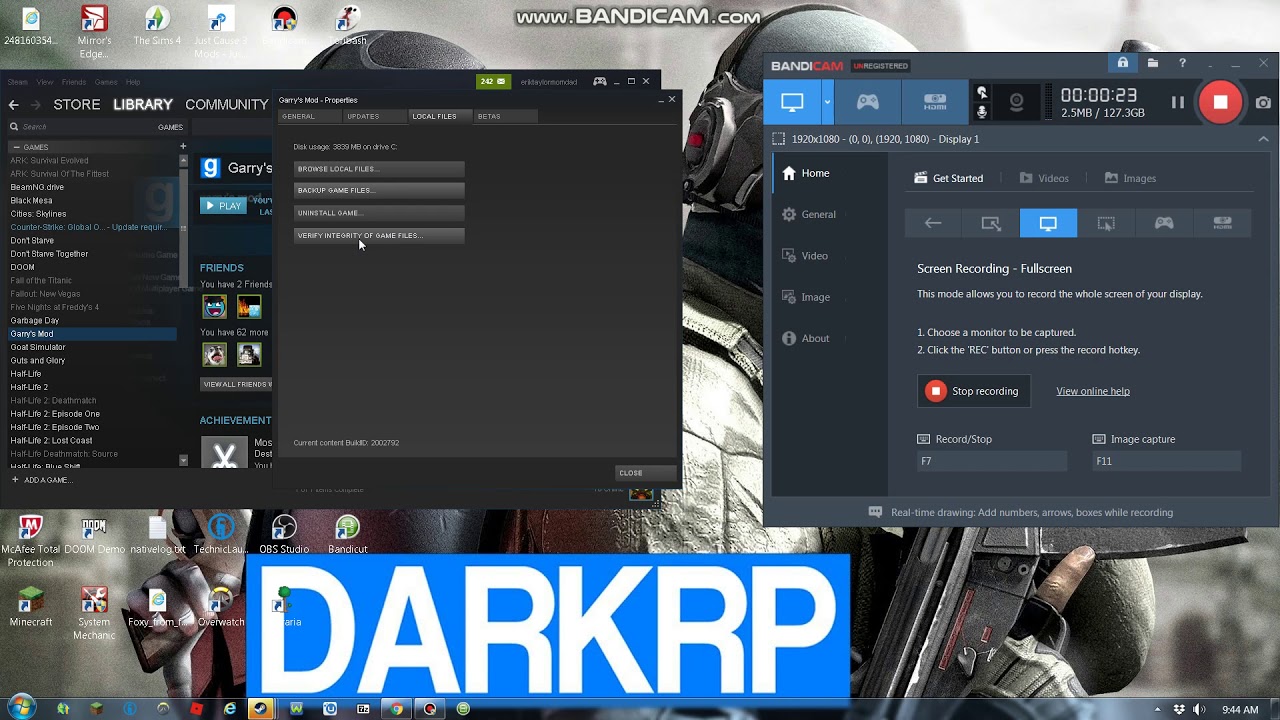1280x720 pixels.
Task: Open Betas tab in Properties
Action: [x=505, y=116]
